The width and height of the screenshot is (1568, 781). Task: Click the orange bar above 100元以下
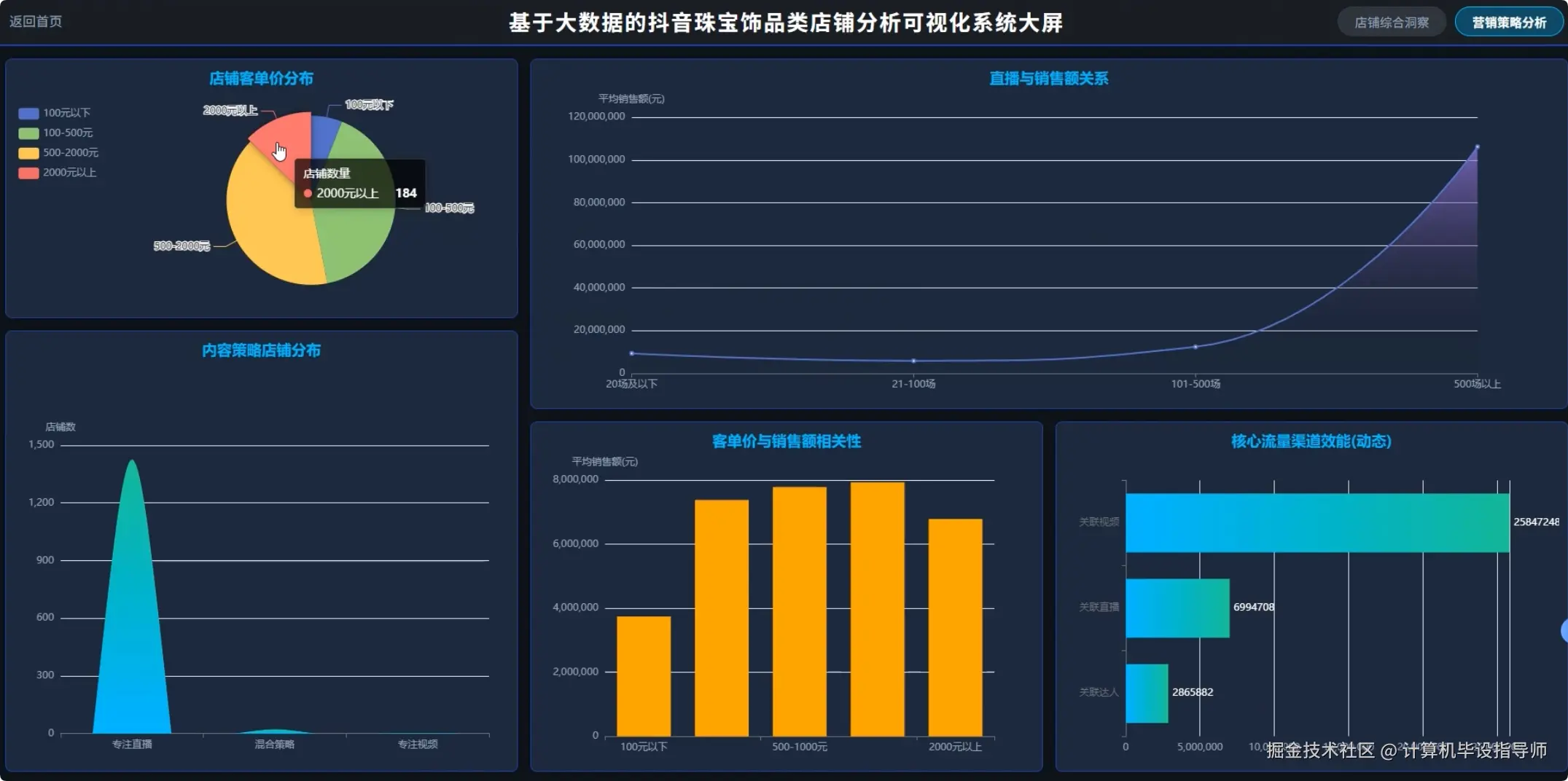[x=644, y=675]
